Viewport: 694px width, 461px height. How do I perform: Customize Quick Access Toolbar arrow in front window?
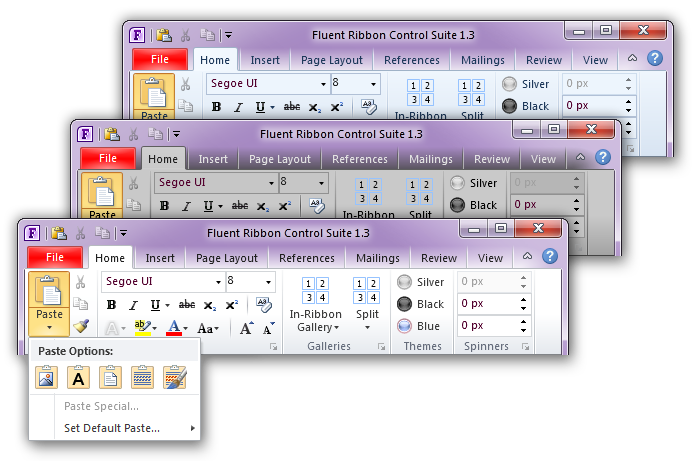pos(123,233)
